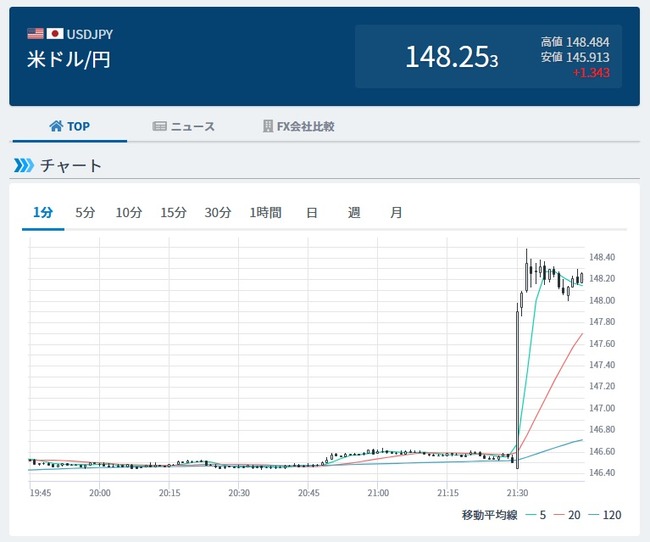The width and height of the screenshot is (650, 542).
Task: Click the 148.253 current price display
Action: (x=451, y=57)
